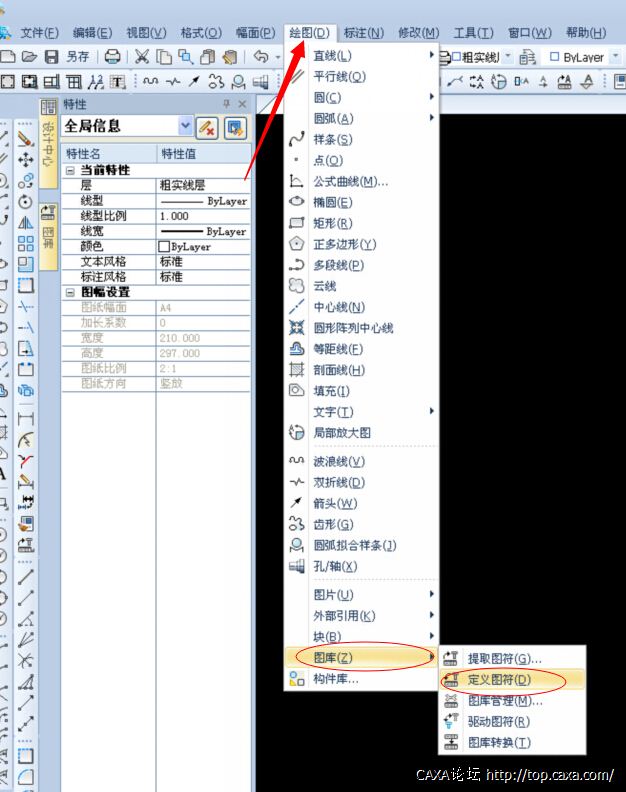Click the 另存 save-as button
This screenshot has height=792, width=626.
(78, 57)
